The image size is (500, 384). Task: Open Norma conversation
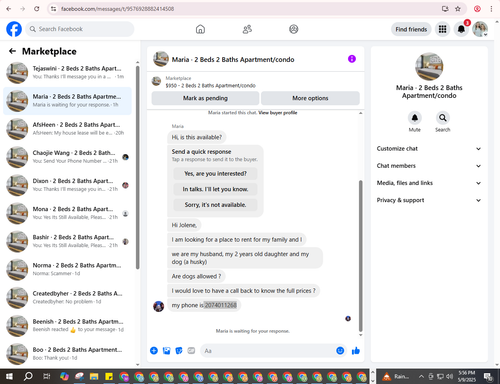click(x=67, y=269)
